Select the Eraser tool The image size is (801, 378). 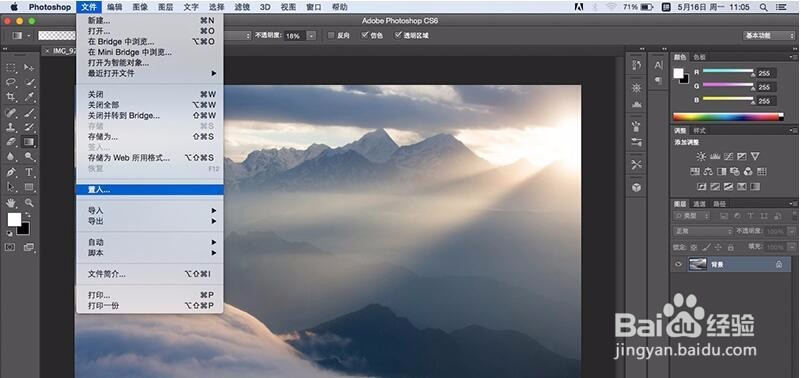[11, 142]
